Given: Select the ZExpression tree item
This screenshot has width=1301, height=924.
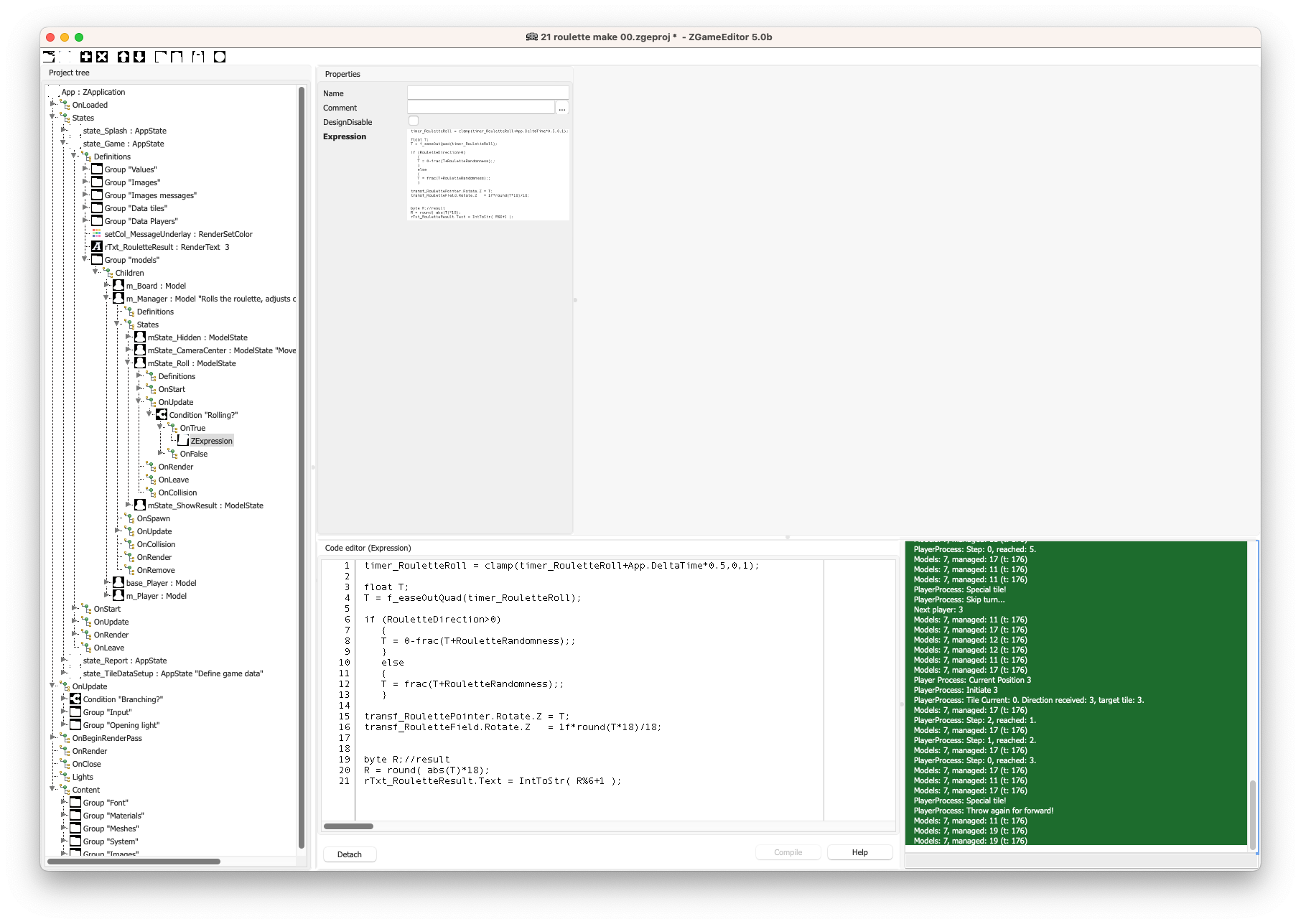Looking at the screenshot, I should click(x=211, y=441).
